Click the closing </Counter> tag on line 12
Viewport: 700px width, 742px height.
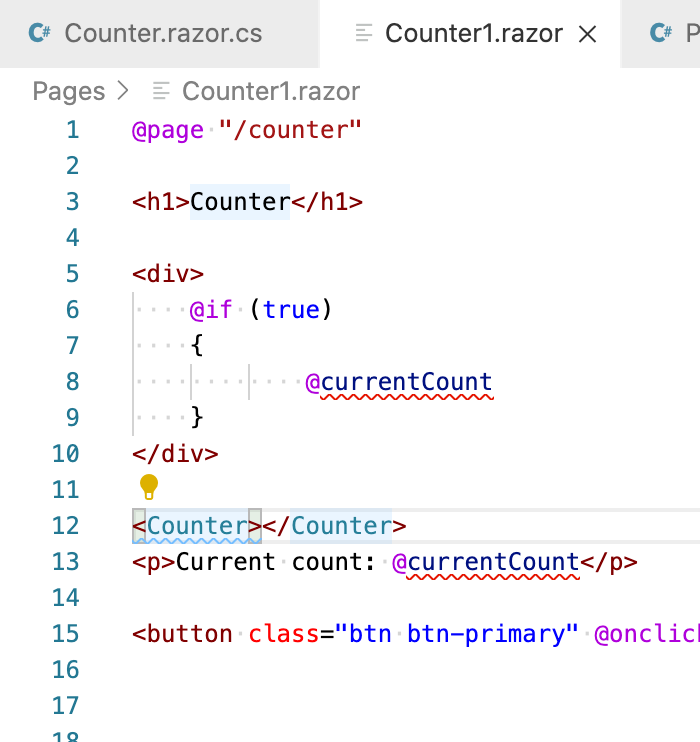pyautogui.click(x=334, y=526)
